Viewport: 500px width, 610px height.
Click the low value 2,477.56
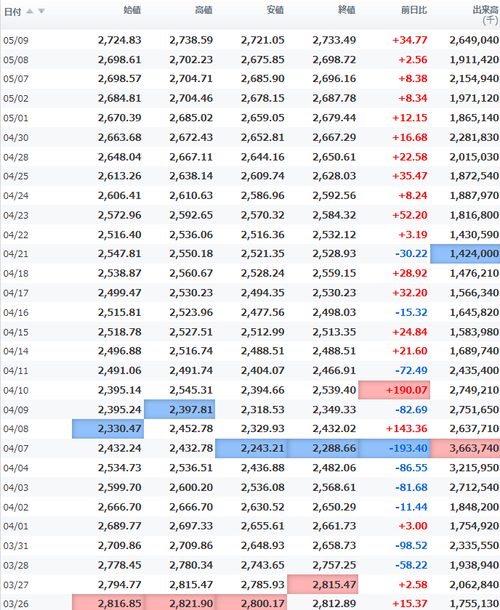[263, 312]
